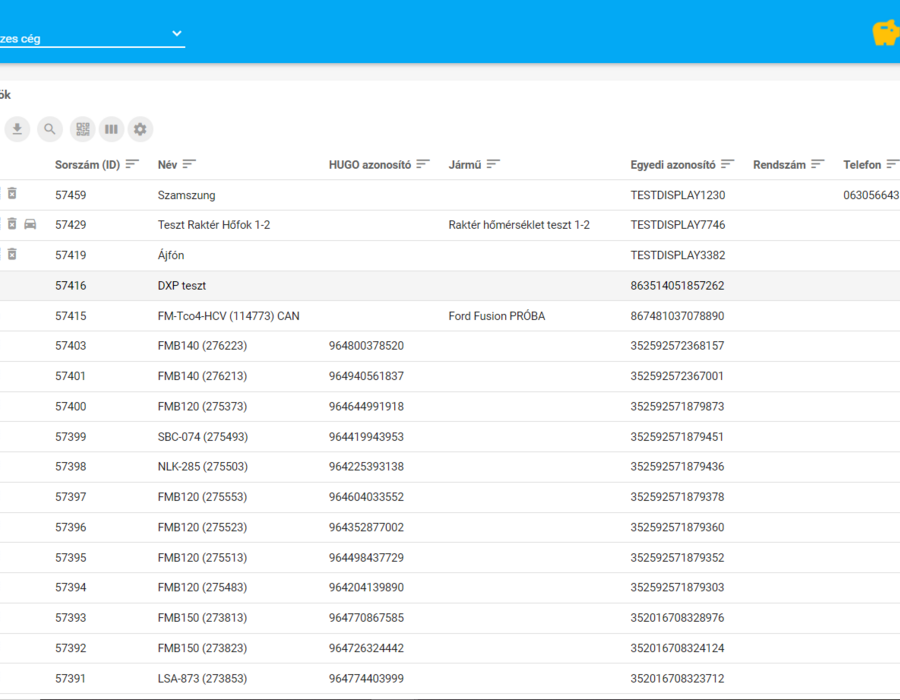Sort by HUGO azonosító column icon

tap(423, 164)
